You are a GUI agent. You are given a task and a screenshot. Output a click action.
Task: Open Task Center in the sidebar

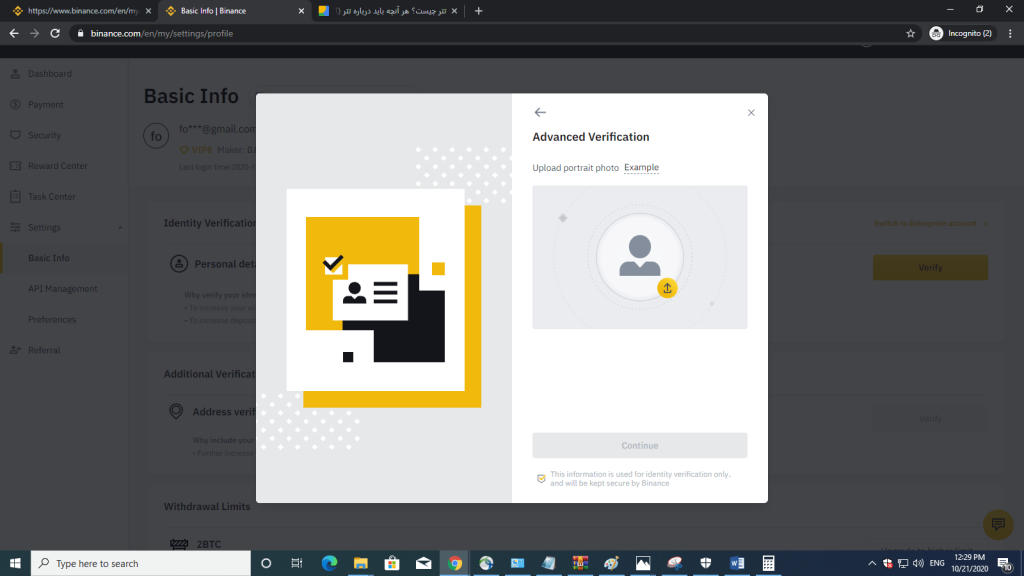pyautogui.click(x=52, y=197)
